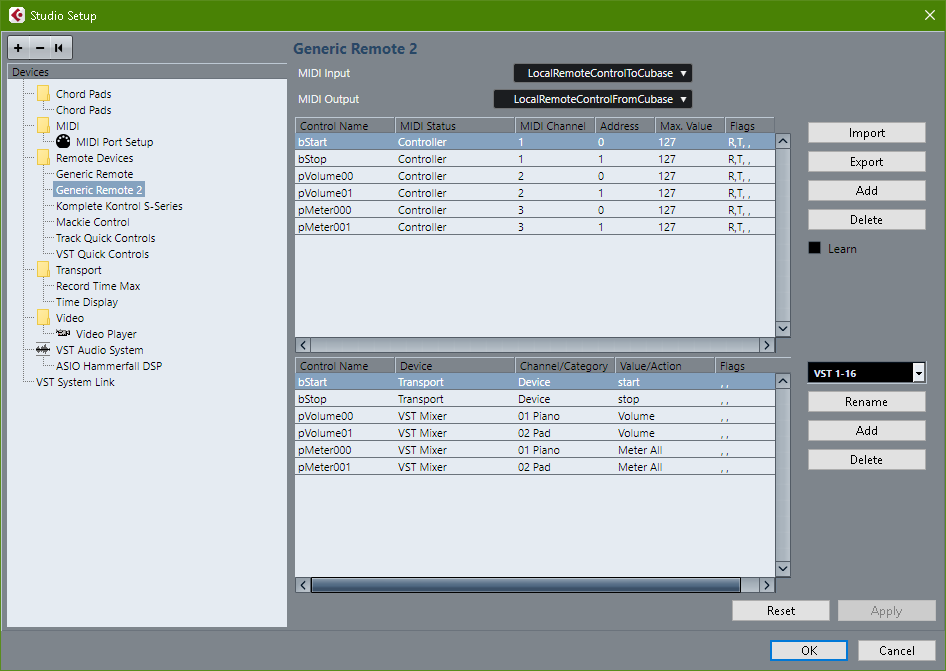Screen dimensions: 946x671
Task: Click scroll down arrow of upper table
Action: click(x=783, y=329)
